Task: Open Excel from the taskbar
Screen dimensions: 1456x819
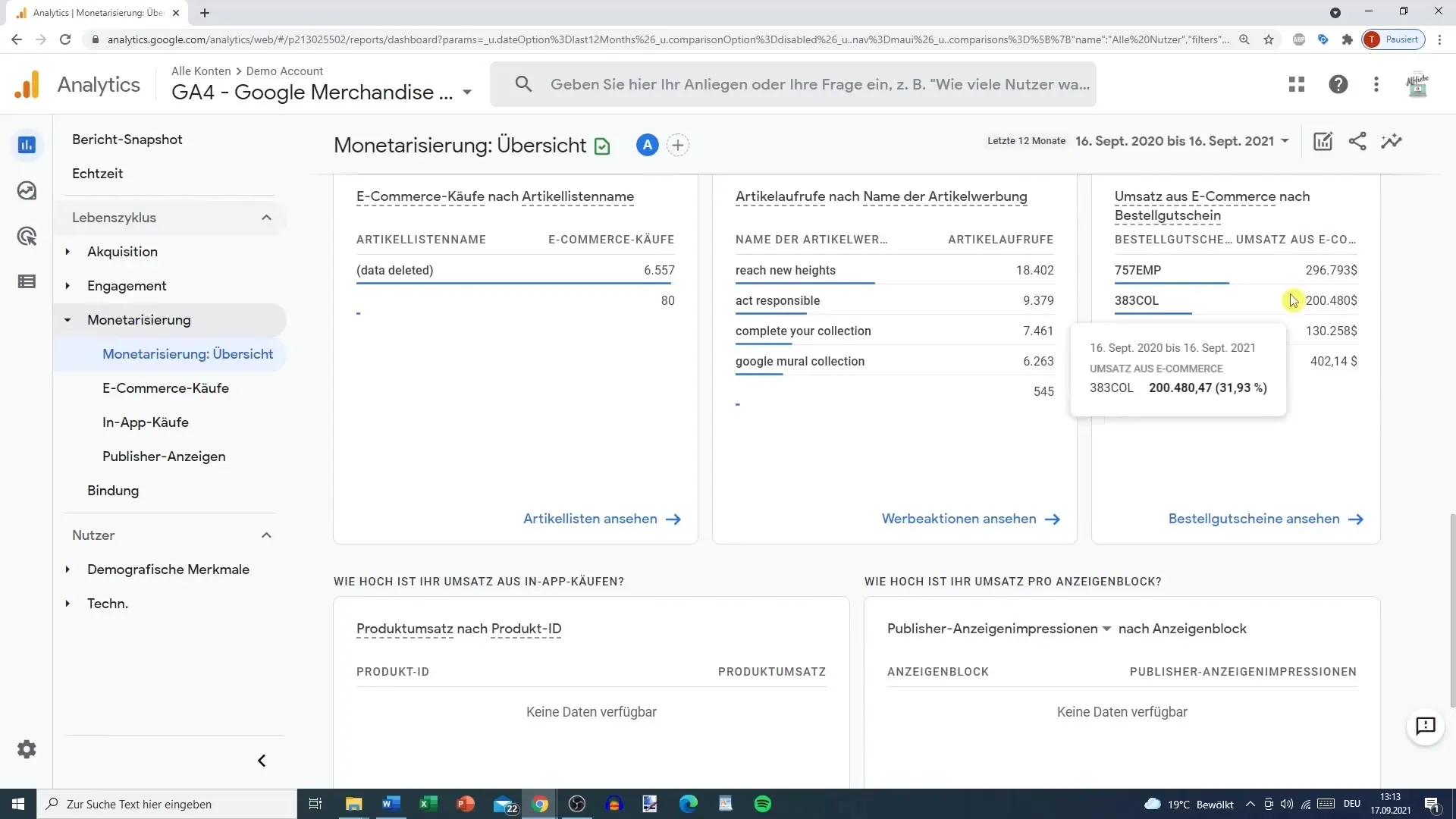Action: [428, 804]
